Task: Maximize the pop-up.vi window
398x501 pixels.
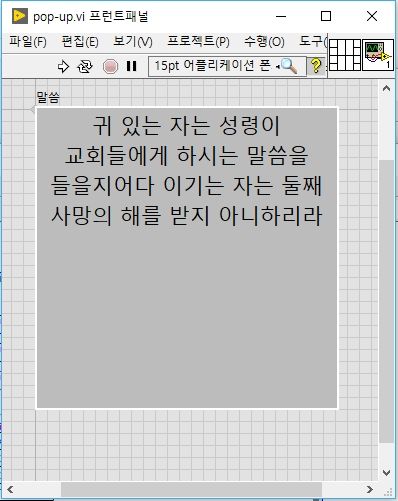Action: (x=326, y=16)
